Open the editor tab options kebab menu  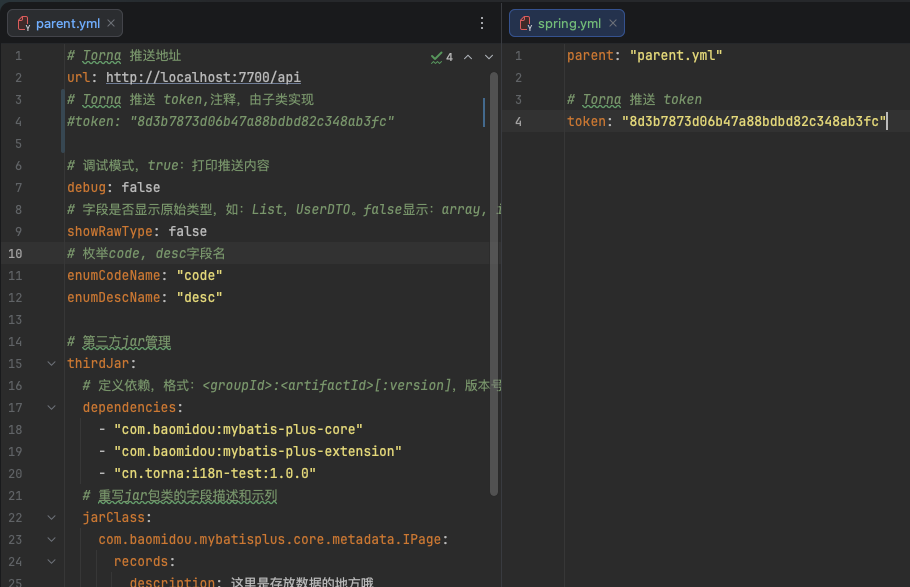pos(482,23)
